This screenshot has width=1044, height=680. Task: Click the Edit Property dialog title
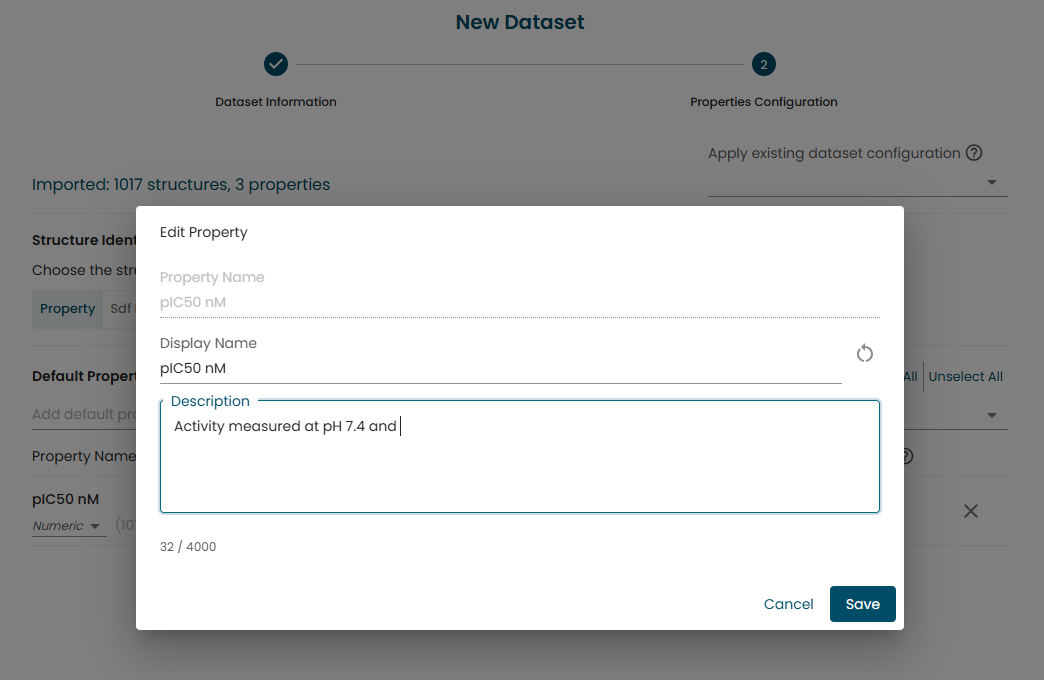point(204,232)
